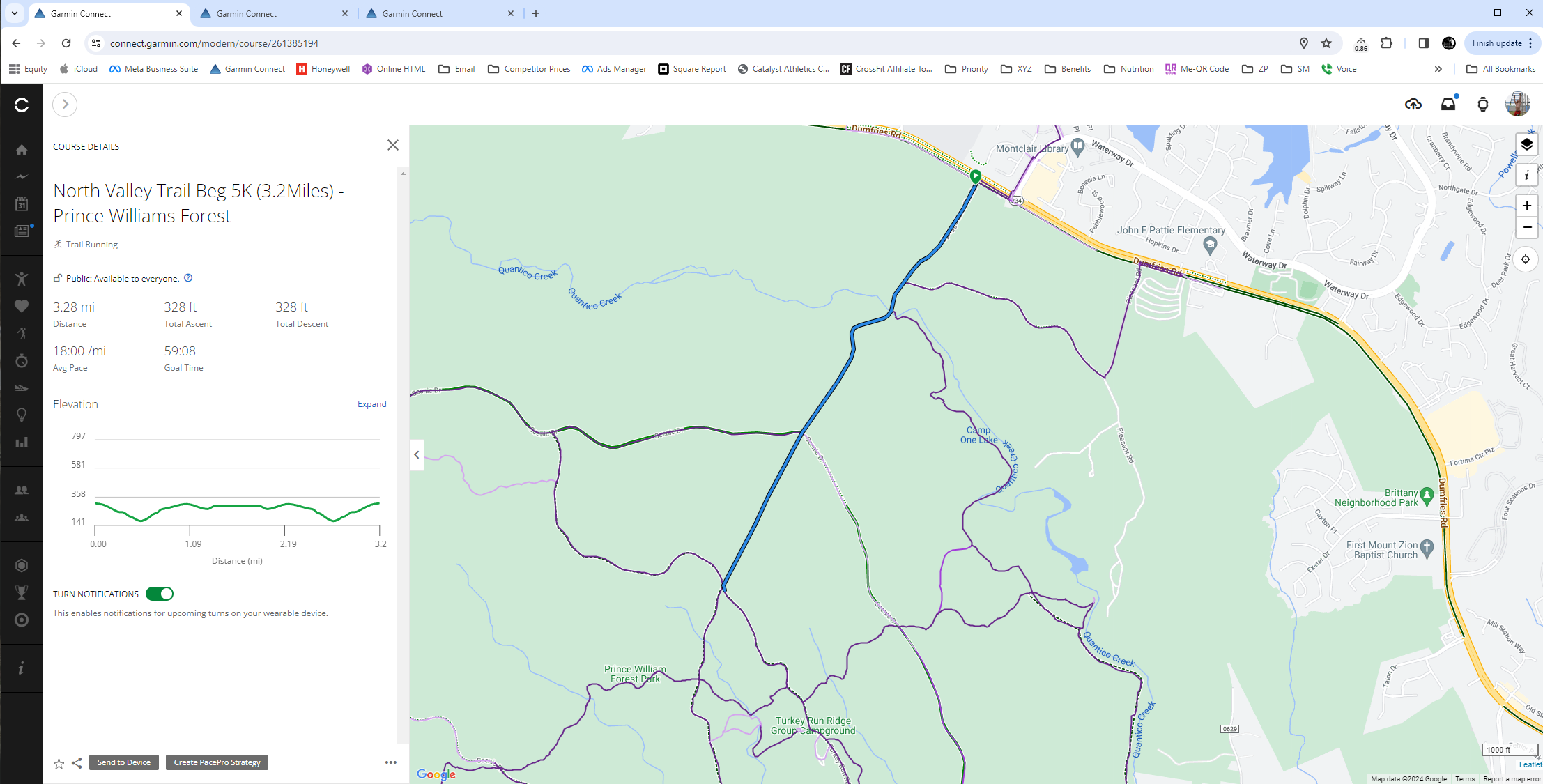
Task: Click the Garmin Connect logo icon
Action: tap(22, 105)
